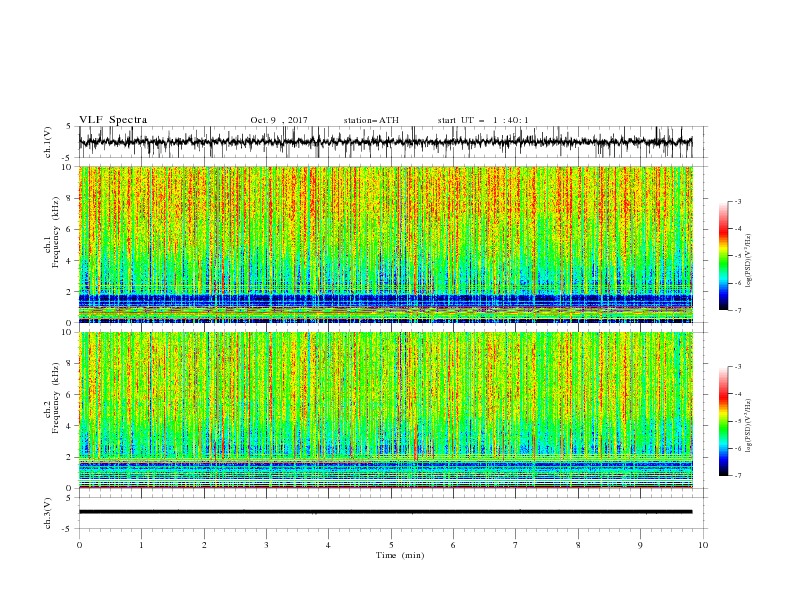The height and width of the screenshot is (612, 792).
Task: Click the "-3" tick on upper color bar
Action: [x=737, y=201]
